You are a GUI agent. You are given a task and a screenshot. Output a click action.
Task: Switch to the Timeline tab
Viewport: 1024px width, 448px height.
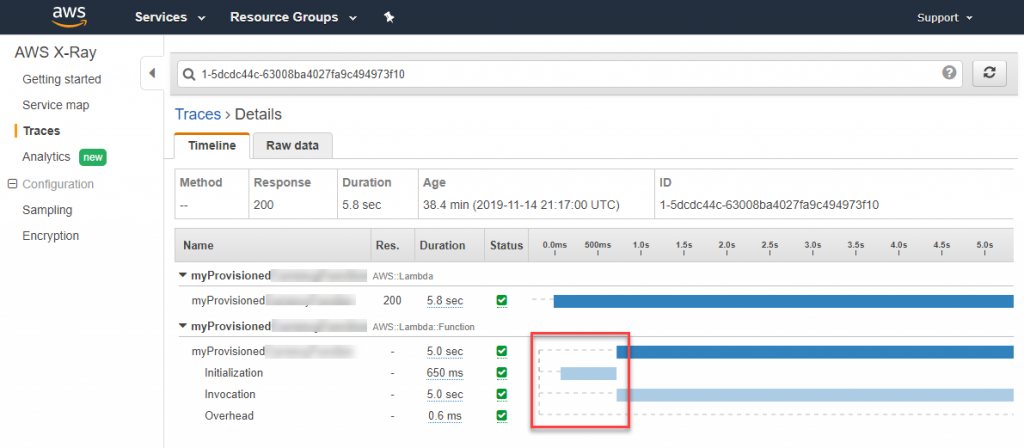click(x=212, y=146)
